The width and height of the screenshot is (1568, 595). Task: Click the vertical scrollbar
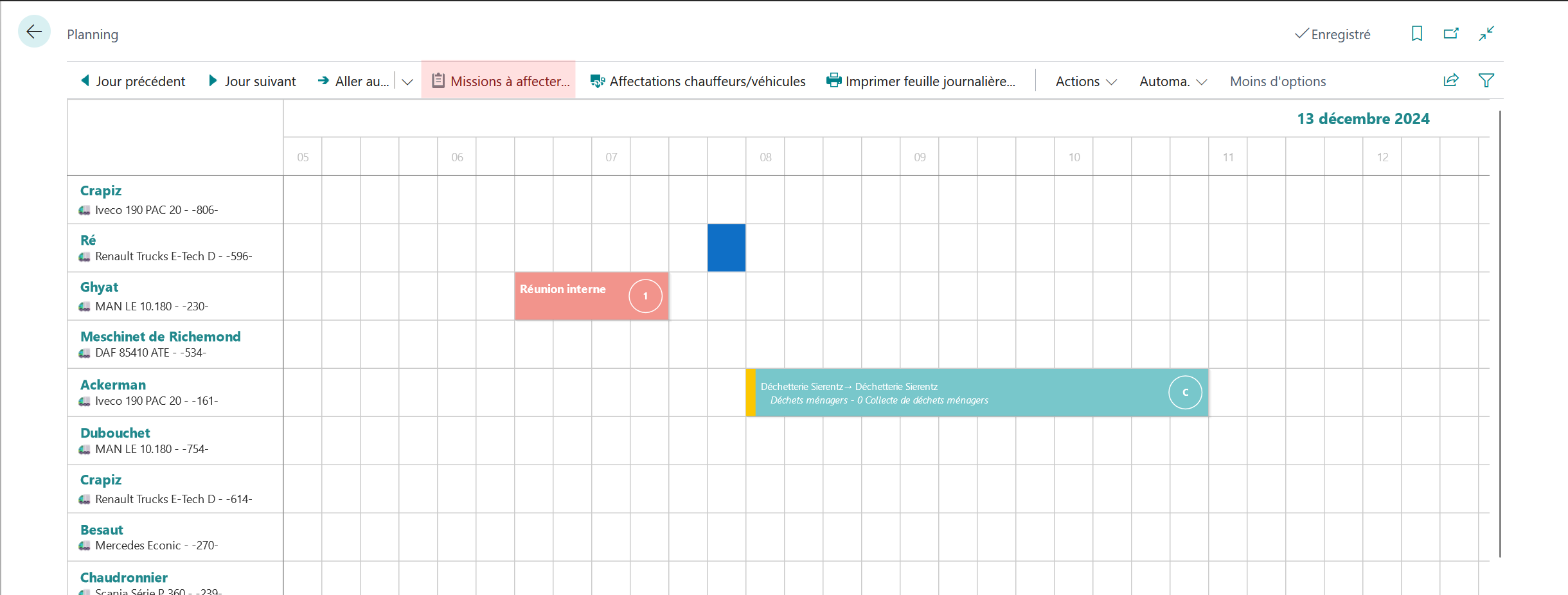[1500, 334]
